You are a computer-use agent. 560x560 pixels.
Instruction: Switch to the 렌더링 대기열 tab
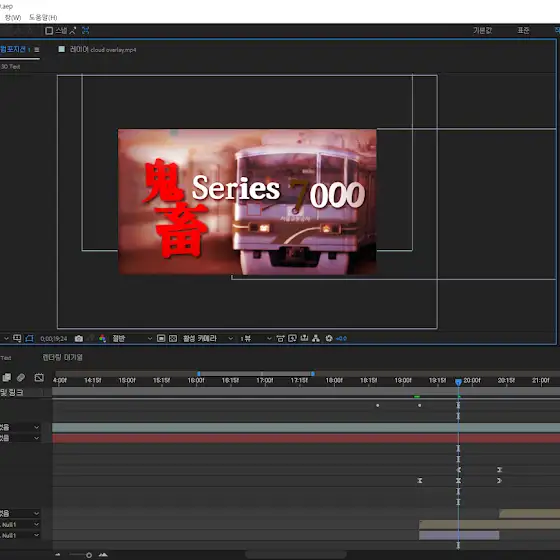coord(62,358)
